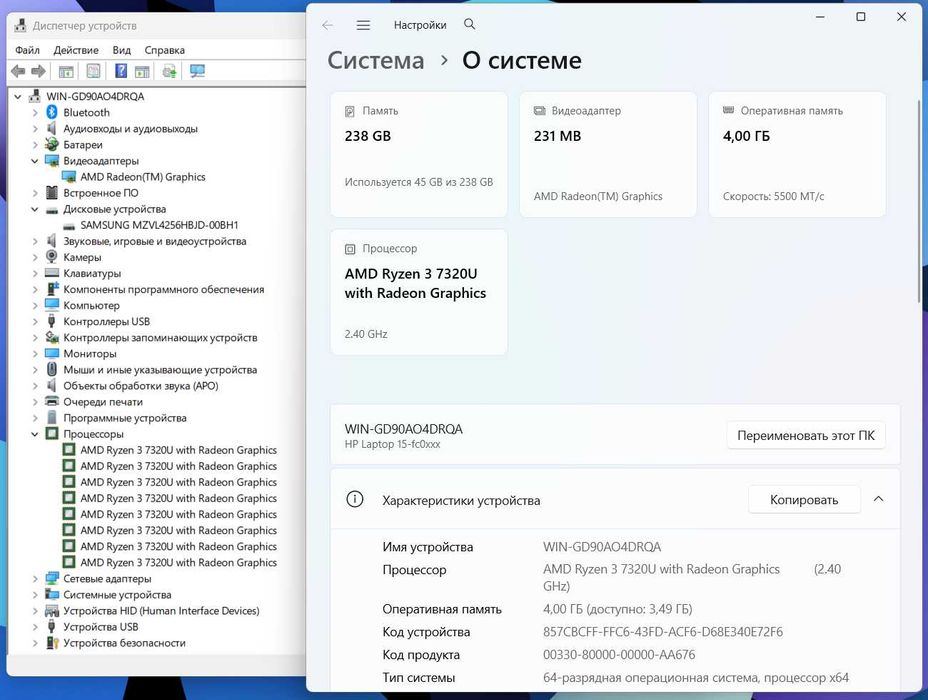This screenshot has height=700, width=928.
Task: Click the Back arrow in Device Manager toolbar
Action: (x=18, y=72)
